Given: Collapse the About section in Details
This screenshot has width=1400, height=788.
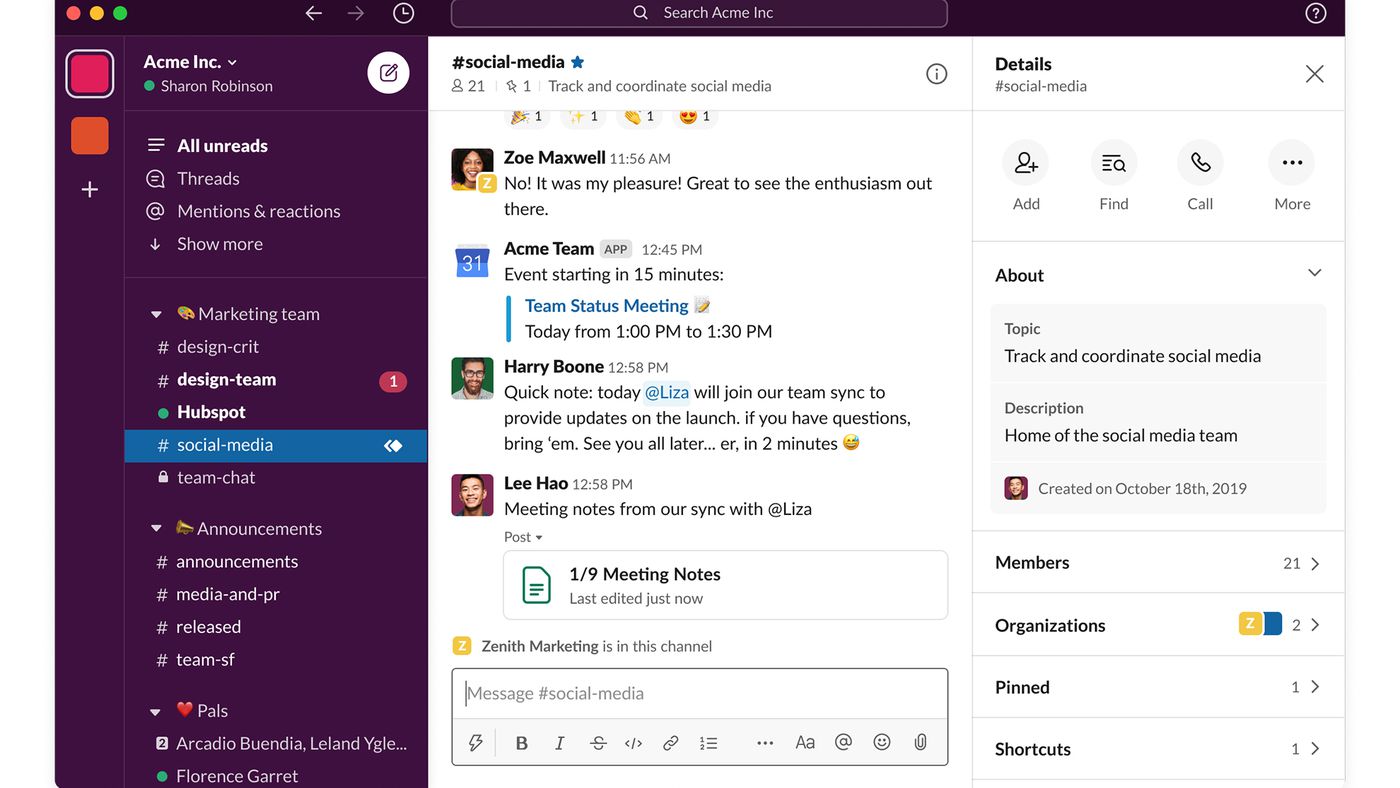Looking at the screenshot, I should [1313, 272].
